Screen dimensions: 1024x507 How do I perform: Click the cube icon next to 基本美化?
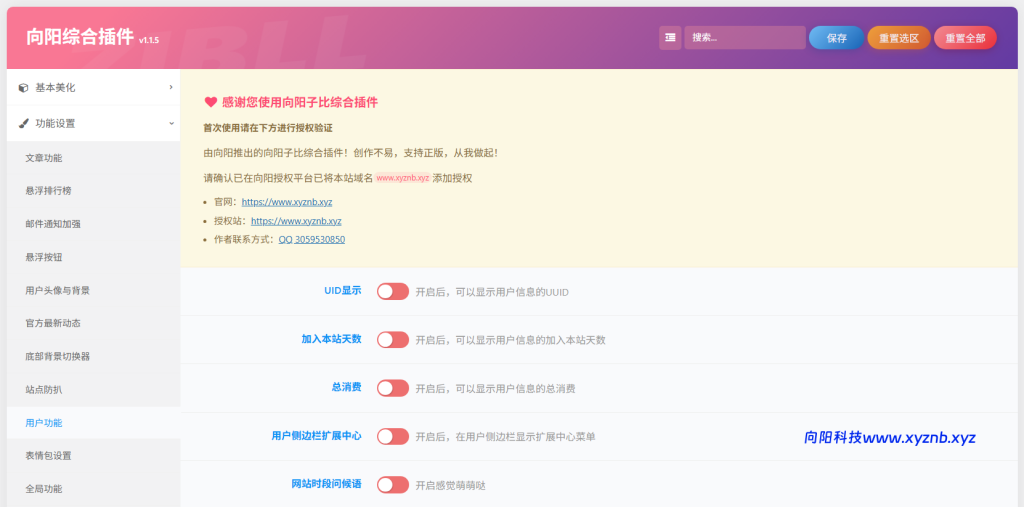click(x=24, y=88)
